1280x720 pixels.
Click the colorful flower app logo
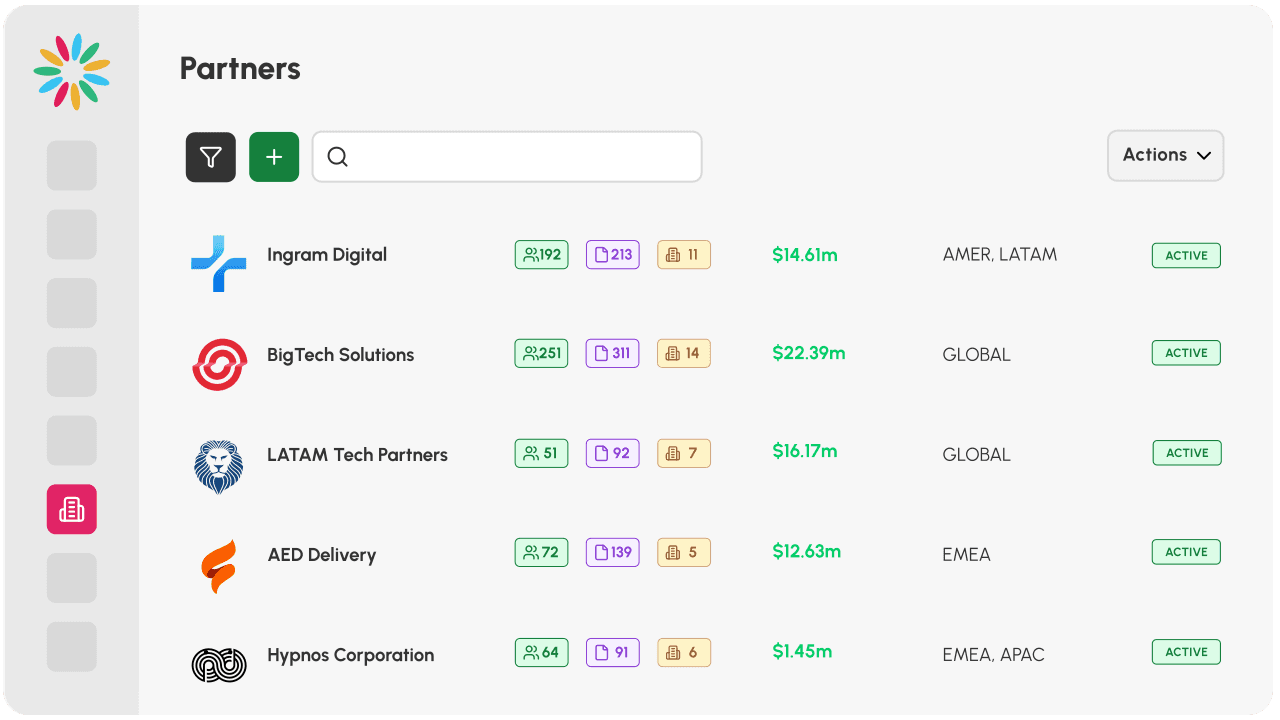click(x=72, y=71)
